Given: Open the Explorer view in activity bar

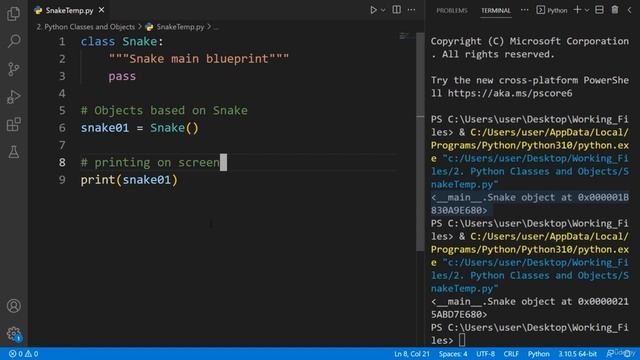Looking at the screenshot, I should pos(13,13).
